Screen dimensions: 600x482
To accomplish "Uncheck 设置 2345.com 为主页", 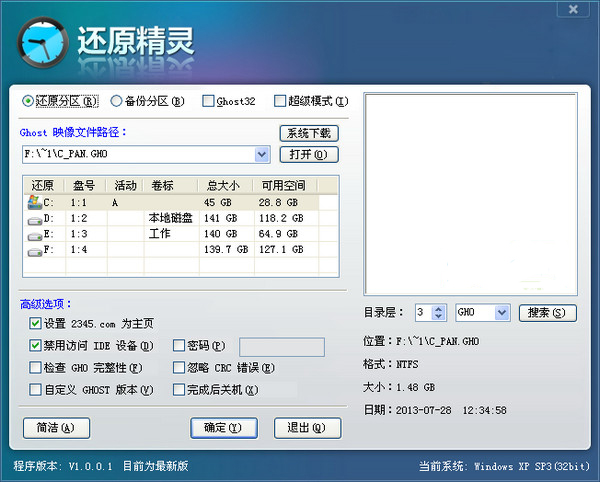I will coord(35,324).
